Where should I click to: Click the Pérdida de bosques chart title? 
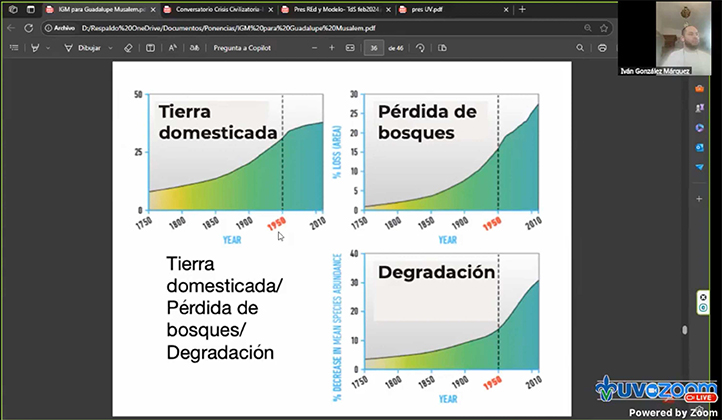click(x=427, y=122)
